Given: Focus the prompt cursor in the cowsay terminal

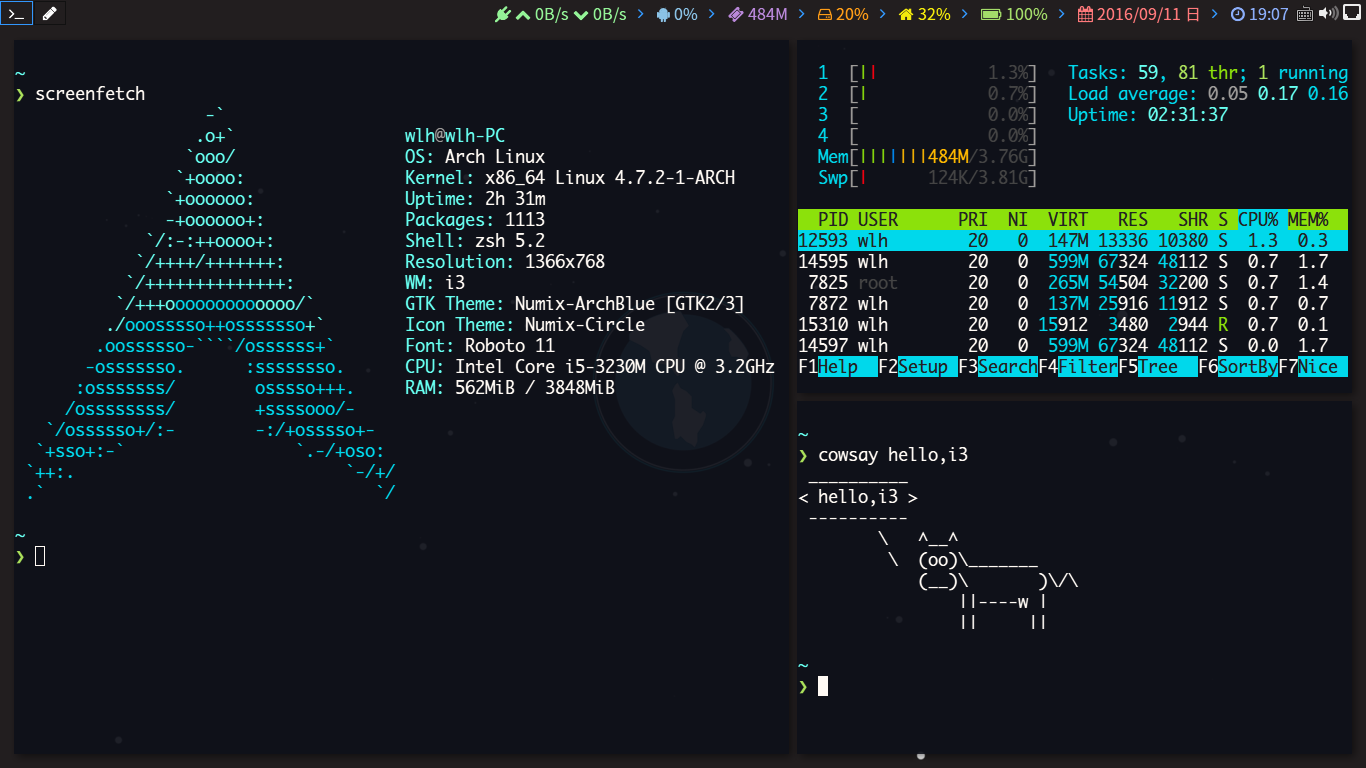Looking at the screenshot, I should coord(823,686).
